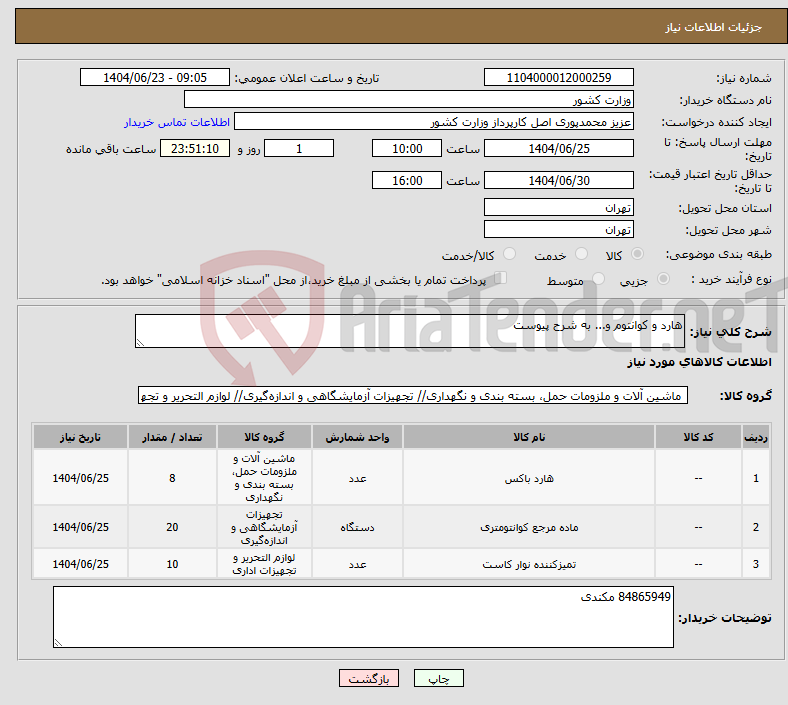The width and height of the screenshot is (788, 705).
Task: Click the validity time field 16:00
Action: pyautogui.click(x=407, y=180)
